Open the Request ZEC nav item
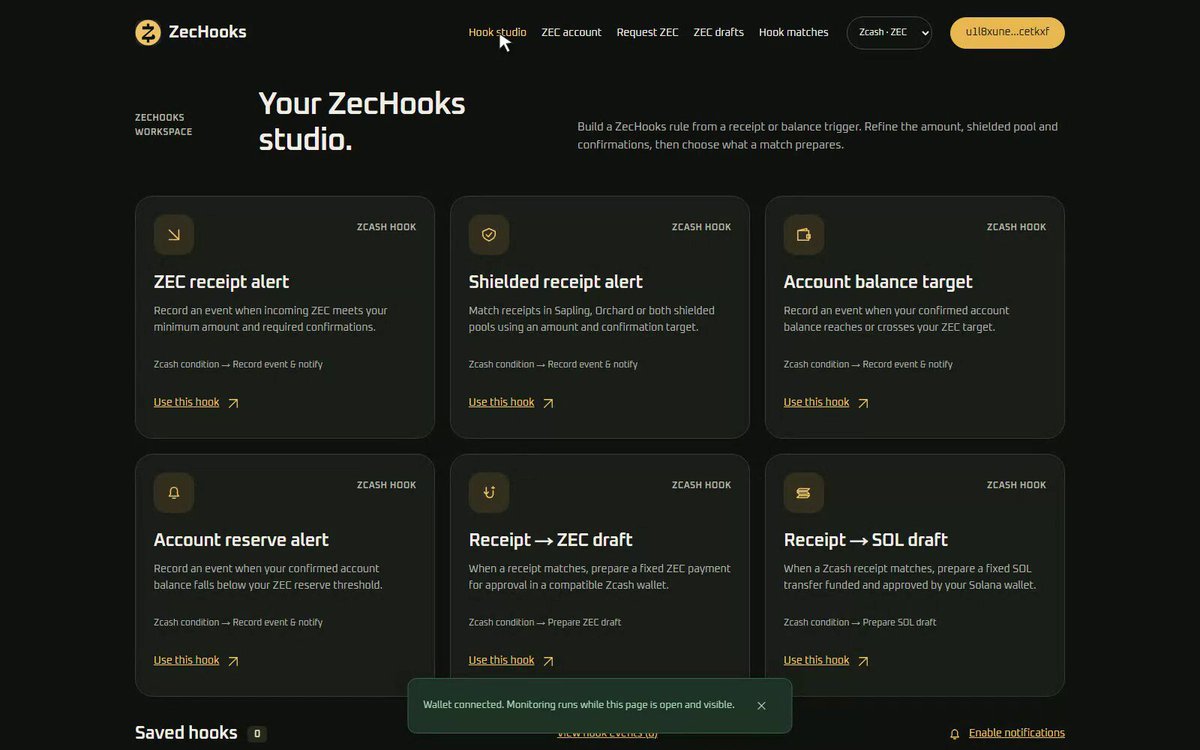Viewport: 1200px width, 750px height. tap(647, 32)
